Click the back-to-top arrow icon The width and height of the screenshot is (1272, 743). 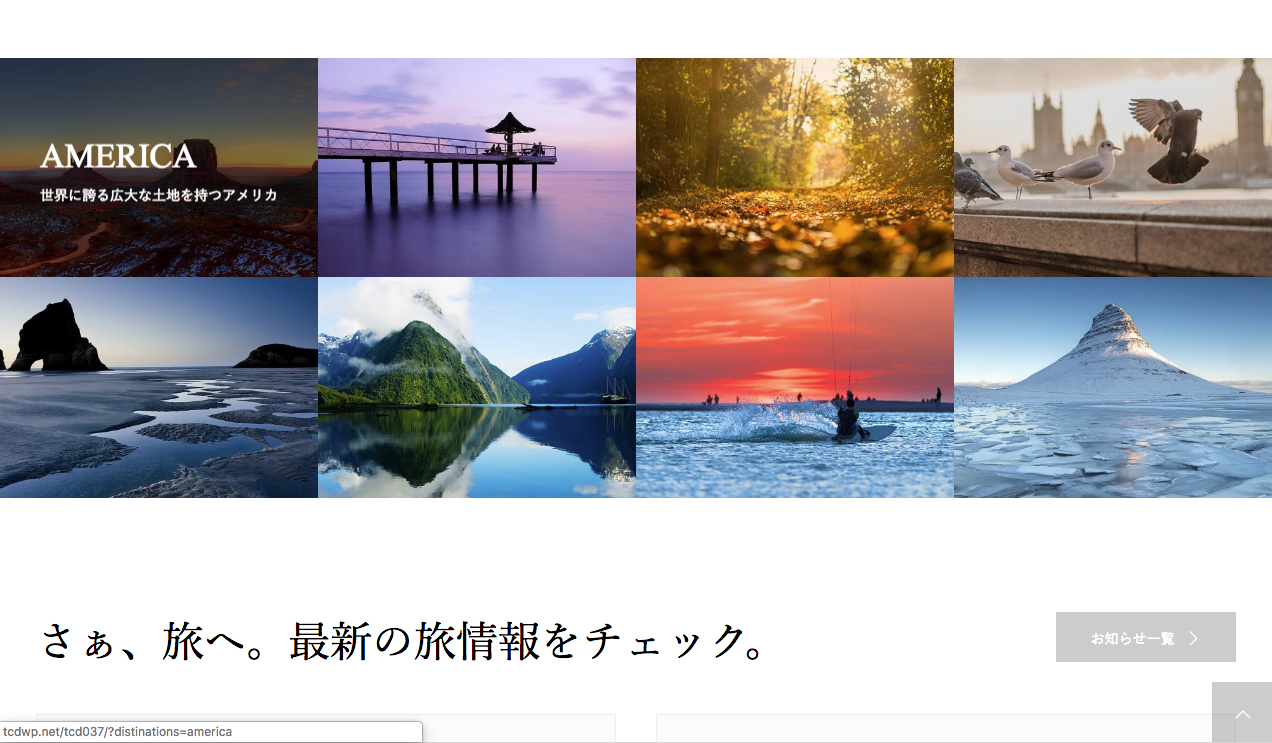pos(1243,714)
